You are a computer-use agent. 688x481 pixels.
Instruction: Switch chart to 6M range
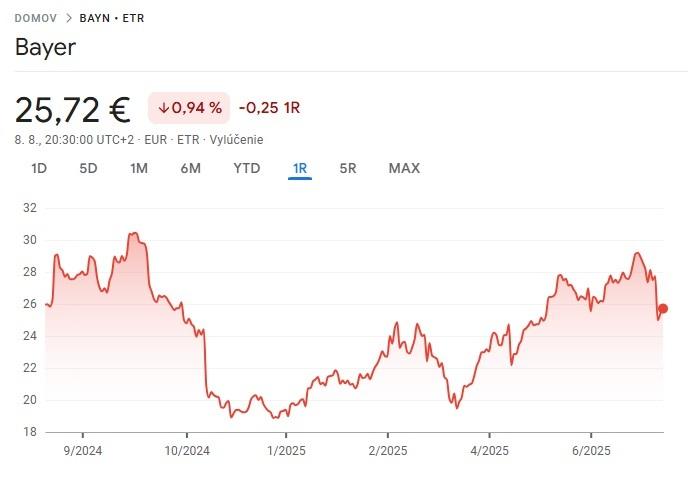pyautogui.click(x=190, y=168)
